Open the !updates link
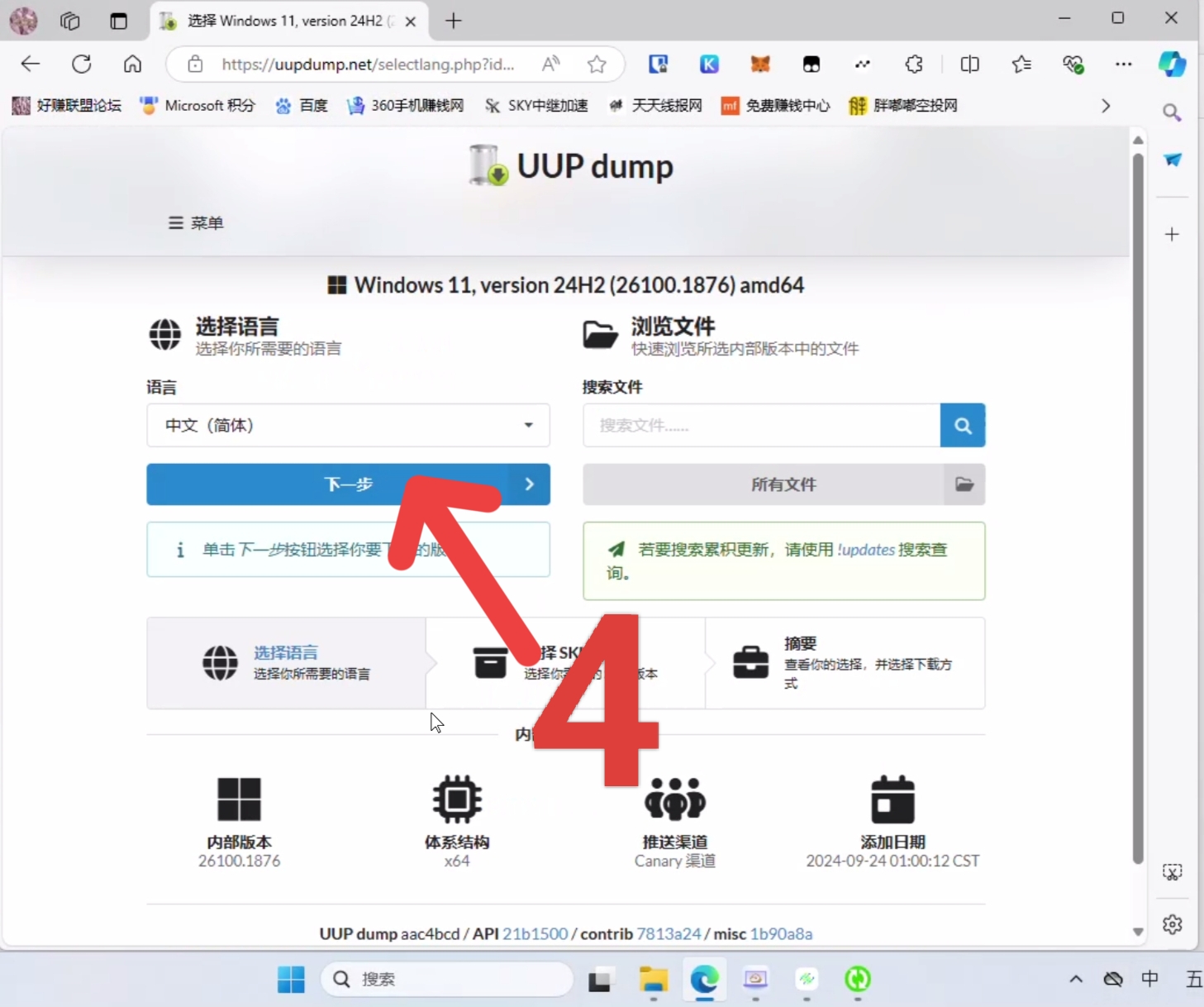1204x1007 pixels. 866,550
